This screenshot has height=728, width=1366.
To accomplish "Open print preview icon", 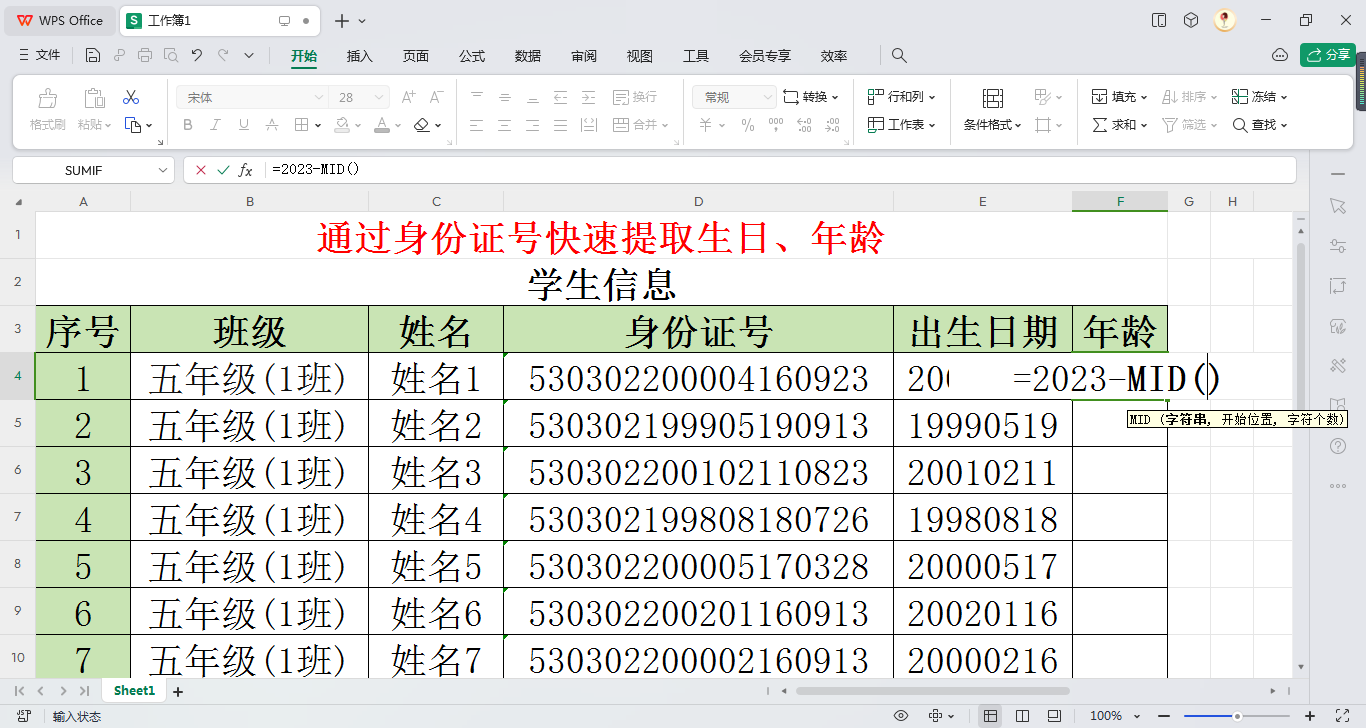I will click(171, 55).
